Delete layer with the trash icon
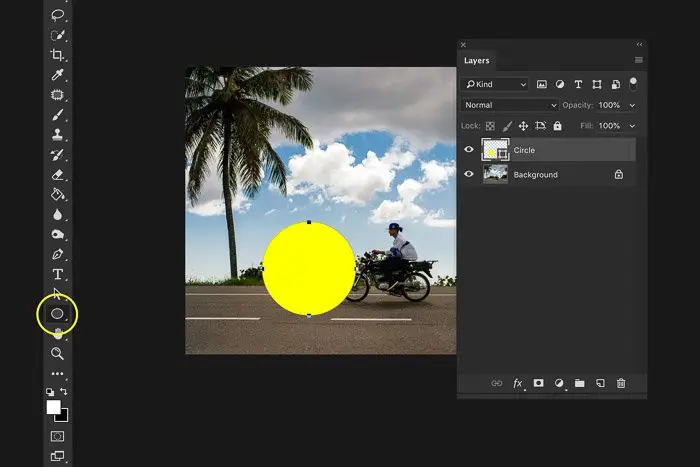This screenshot has width=700, height=467. [621, 383]
